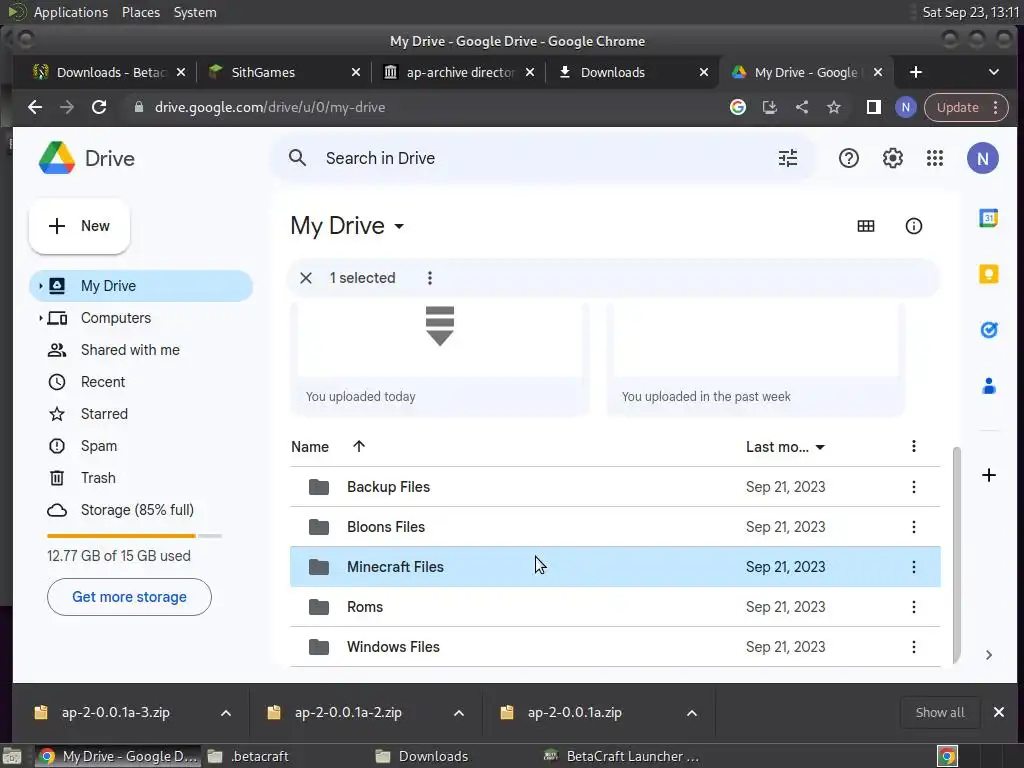This screenshot has height=768, width=1024.
Task: Open Google account avatar in Drive
Action: tap(982, 158)
